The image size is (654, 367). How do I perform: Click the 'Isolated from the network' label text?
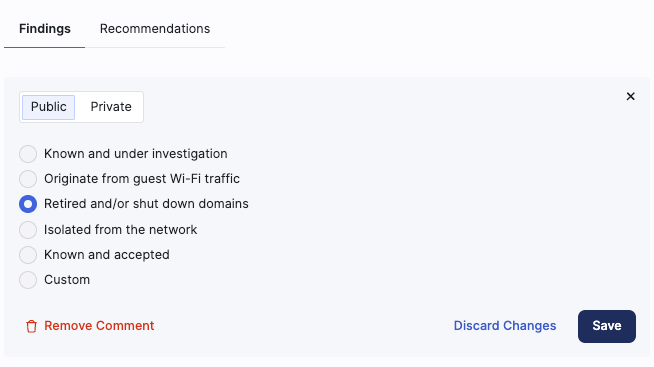121,230
